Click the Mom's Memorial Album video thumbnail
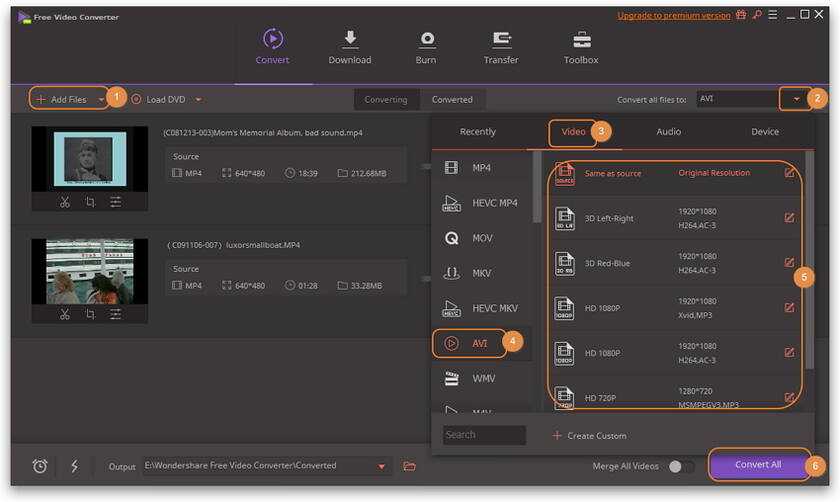The height and width of the screenshot is (502, 840). 89,159
